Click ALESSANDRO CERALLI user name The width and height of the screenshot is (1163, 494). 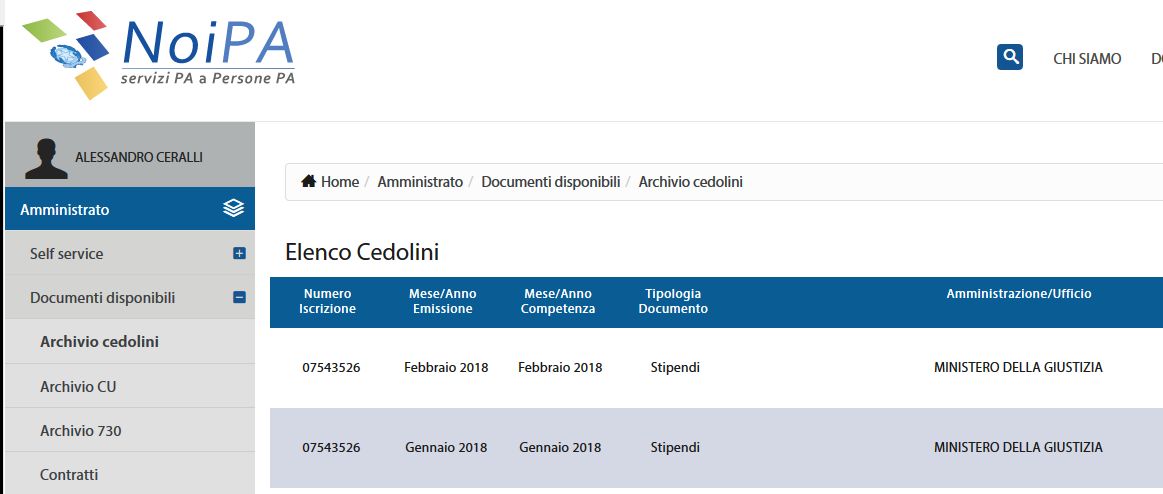[139, 157]
